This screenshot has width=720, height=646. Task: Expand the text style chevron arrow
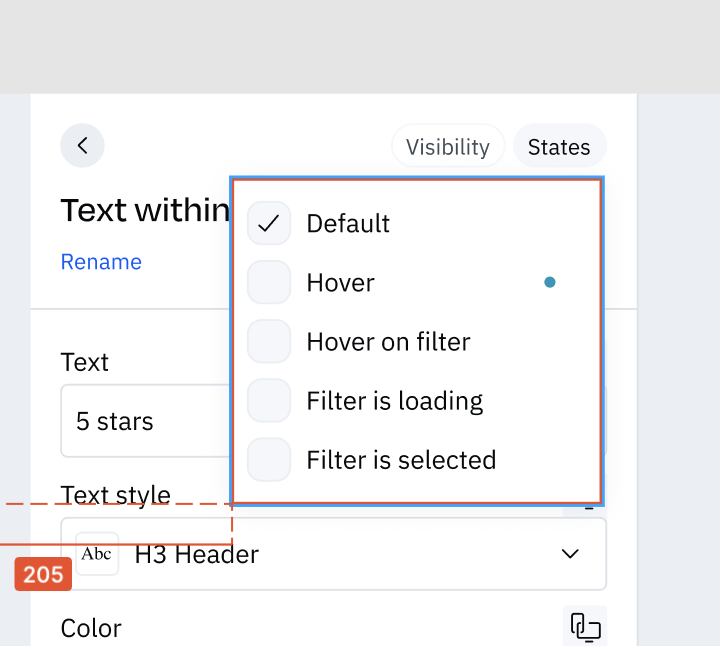570,554
